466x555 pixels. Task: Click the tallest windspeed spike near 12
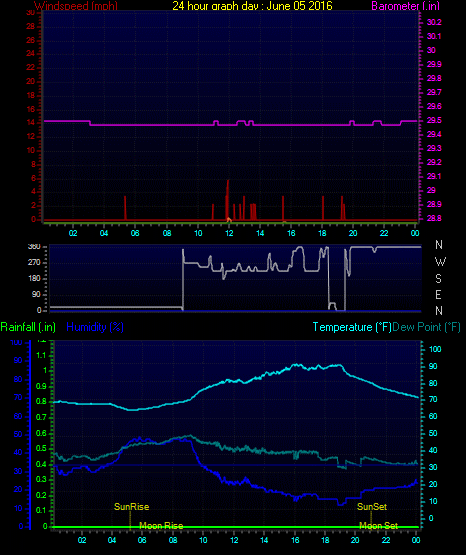coord(228,199)
